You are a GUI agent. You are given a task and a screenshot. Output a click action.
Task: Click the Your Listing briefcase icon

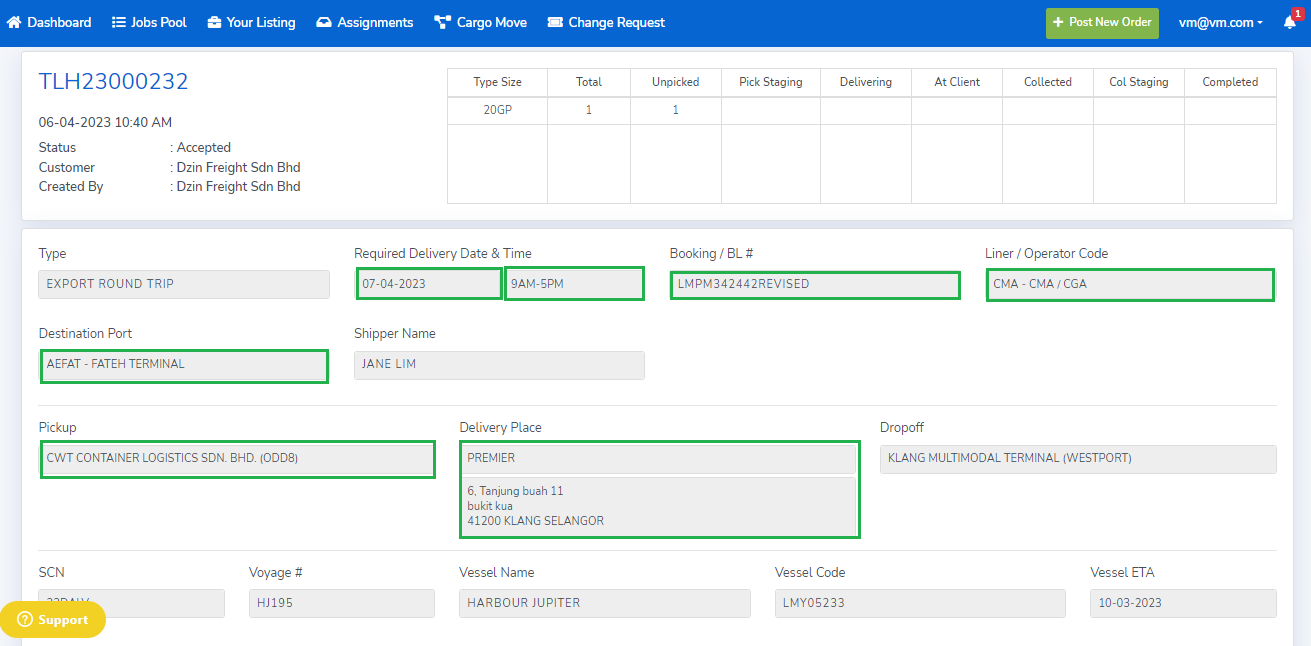(x=213, y=22)
